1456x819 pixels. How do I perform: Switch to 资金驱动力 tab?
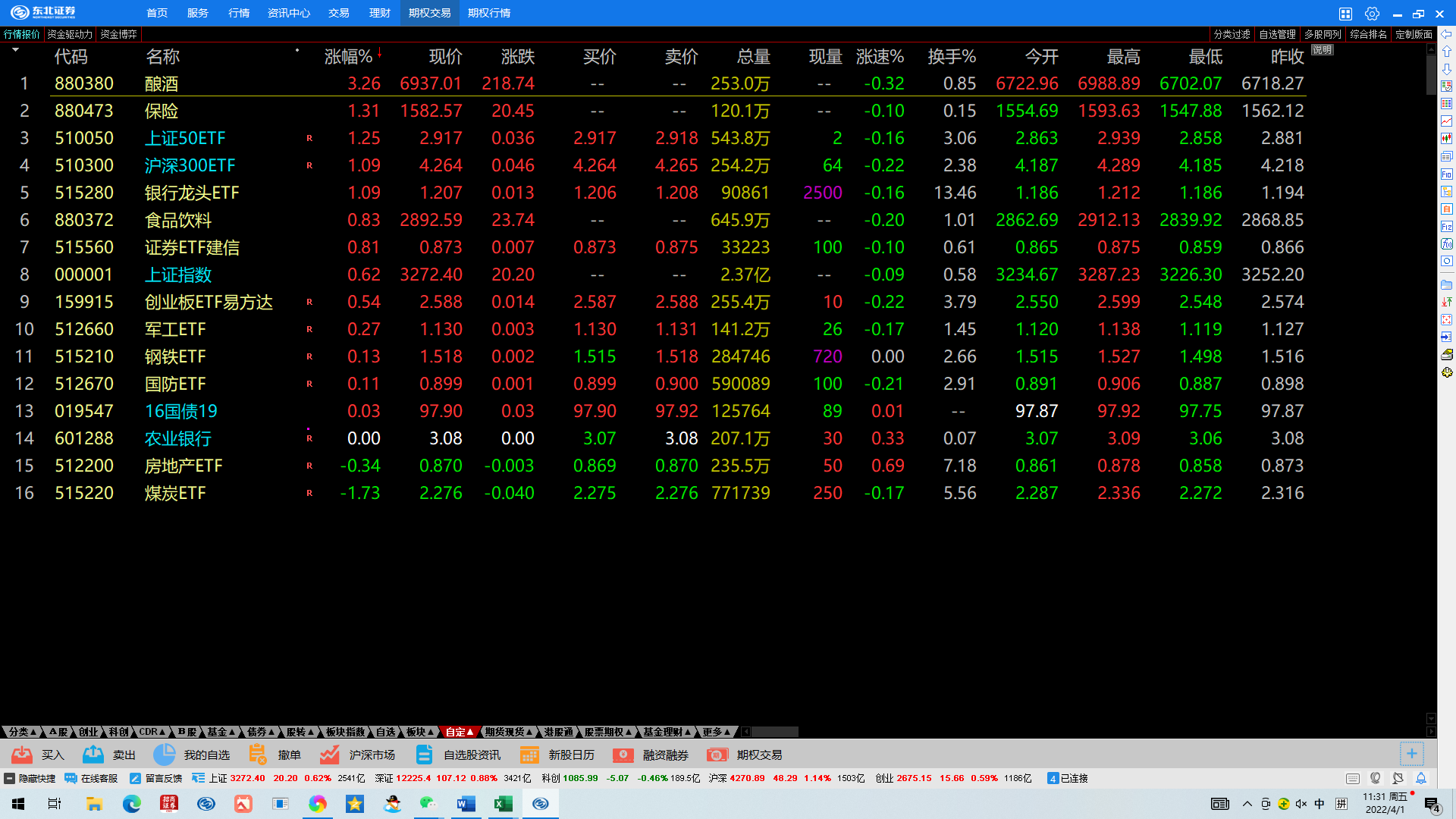(70, 34)
